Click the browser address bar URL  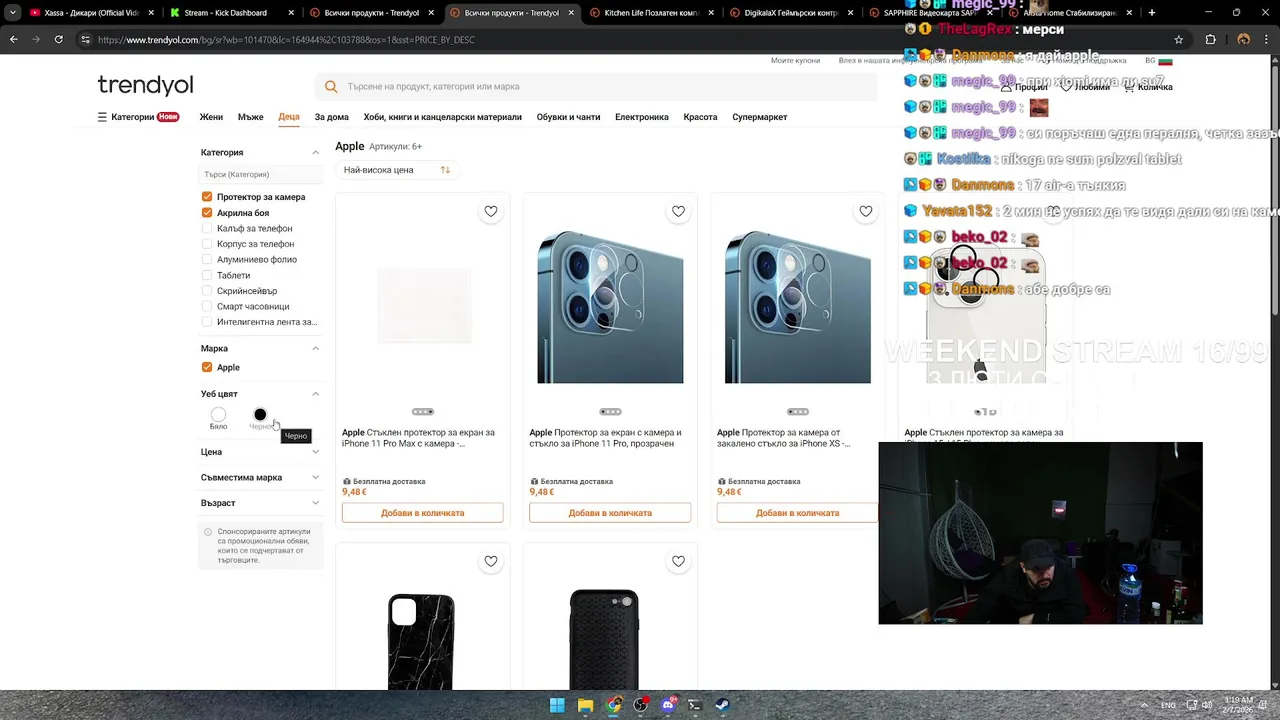(x=286, y=39)
